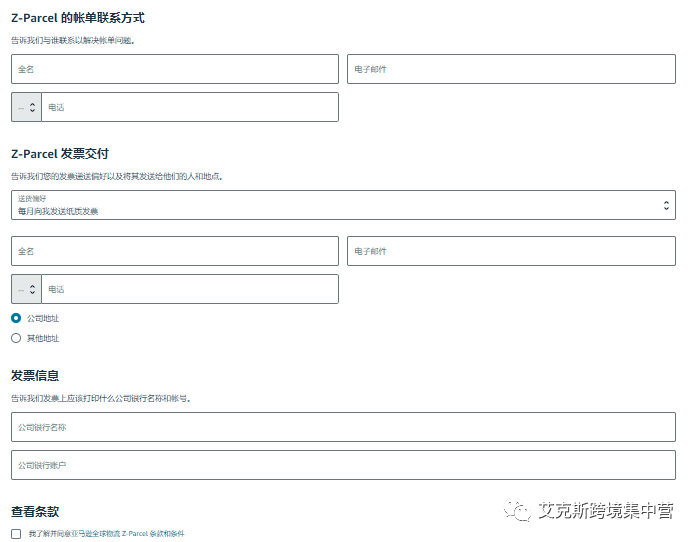Click the 'Z-Parcel 的帐单联系方式' heading
The height and width of the screenshot is (542, 696).
click(x=78, y=18)
